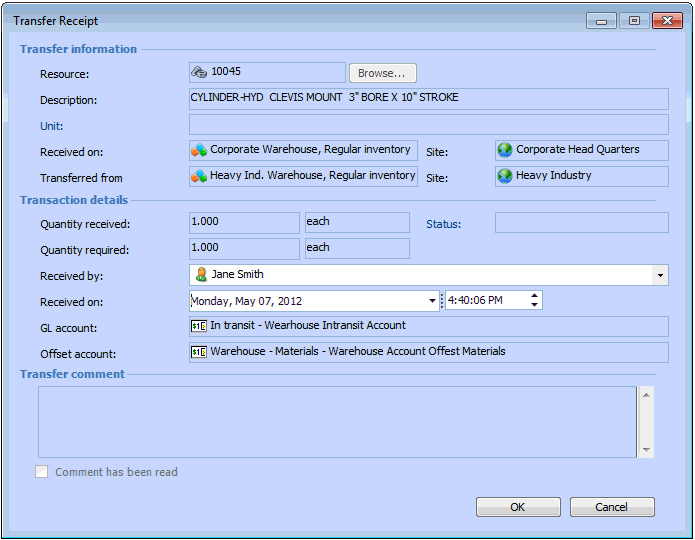This screenshot has height=540, width=695.
Task: Click the Offset account ledger icon
Action: (199, 352)
